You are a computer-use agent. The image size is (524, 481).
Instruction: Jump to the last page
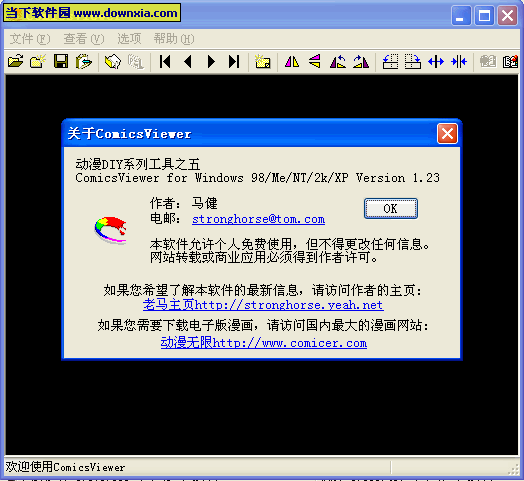point(234,62)
